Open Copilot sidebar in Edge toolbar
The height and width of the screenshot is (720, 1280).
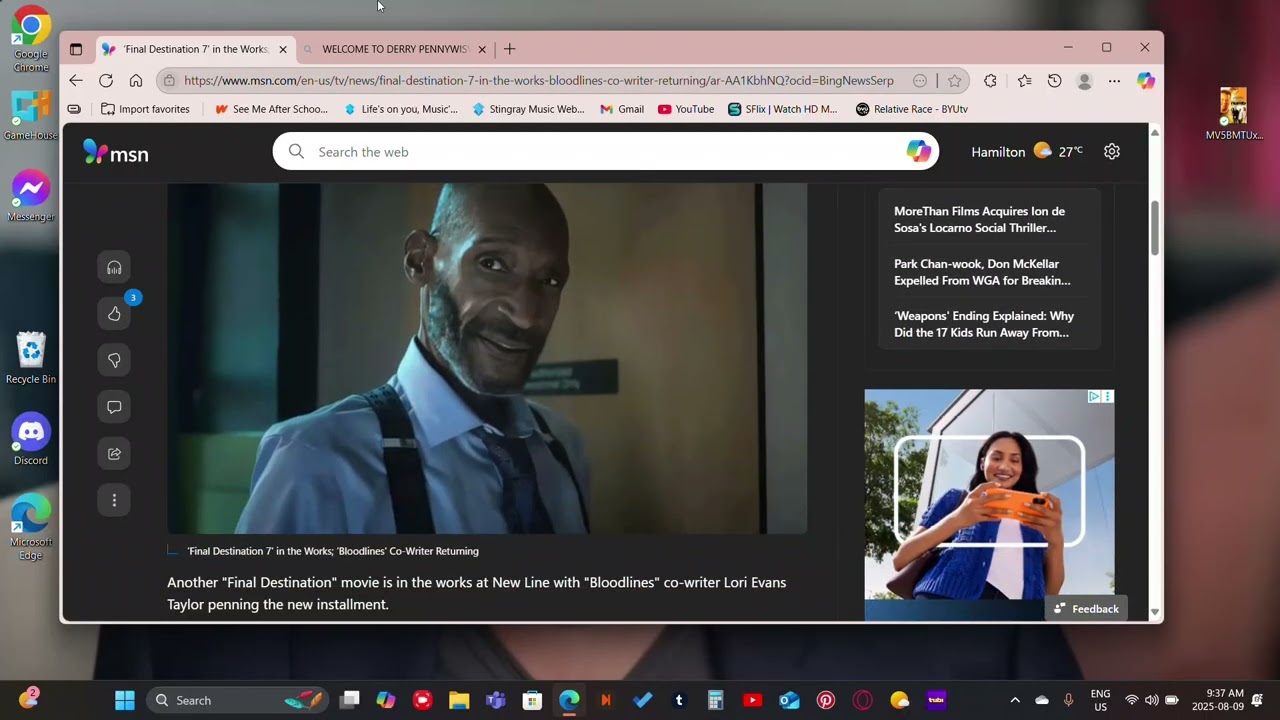[1146, 81]
